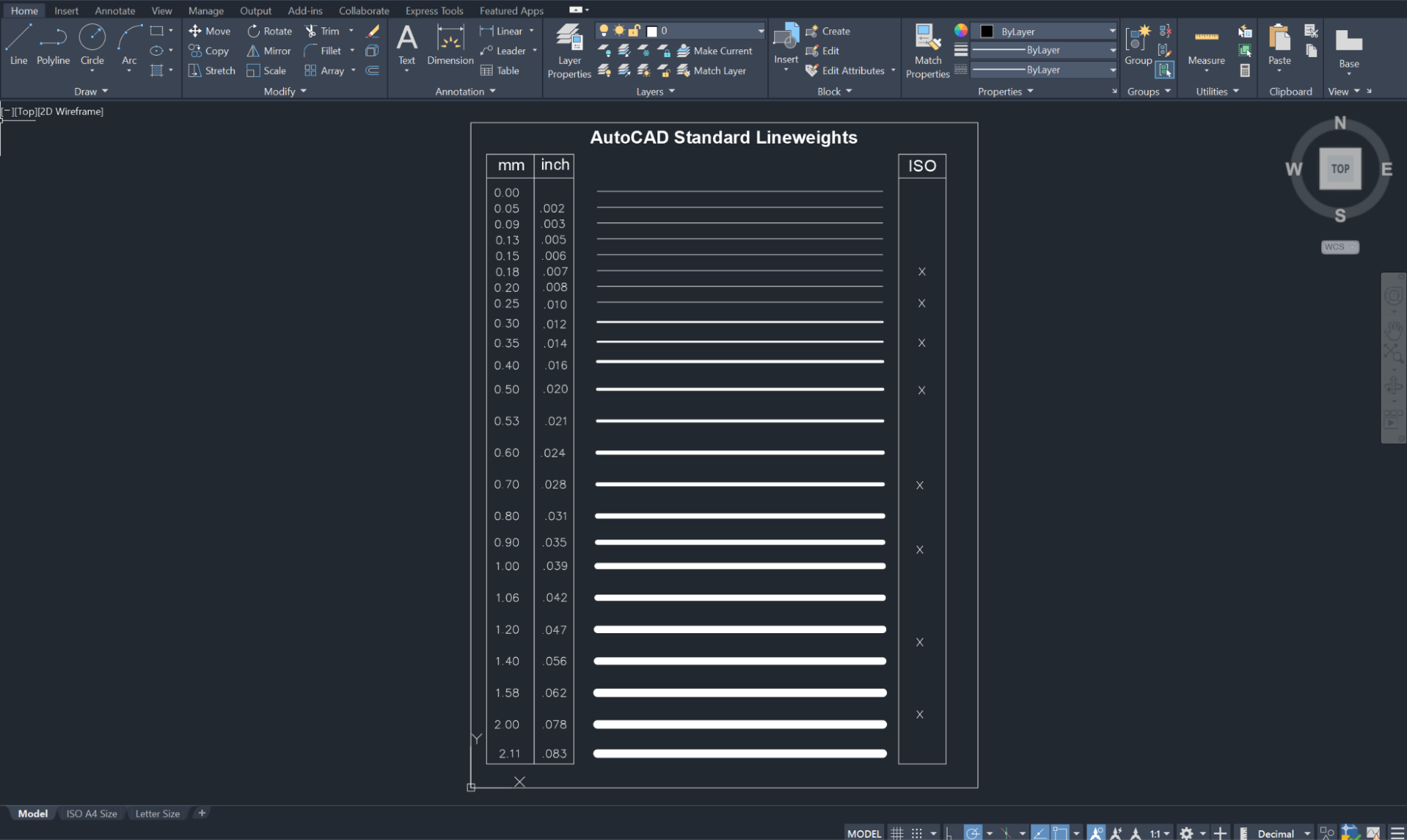
Task: Click TOP face on the ViewCube
Action: [x=1339, y=169]
